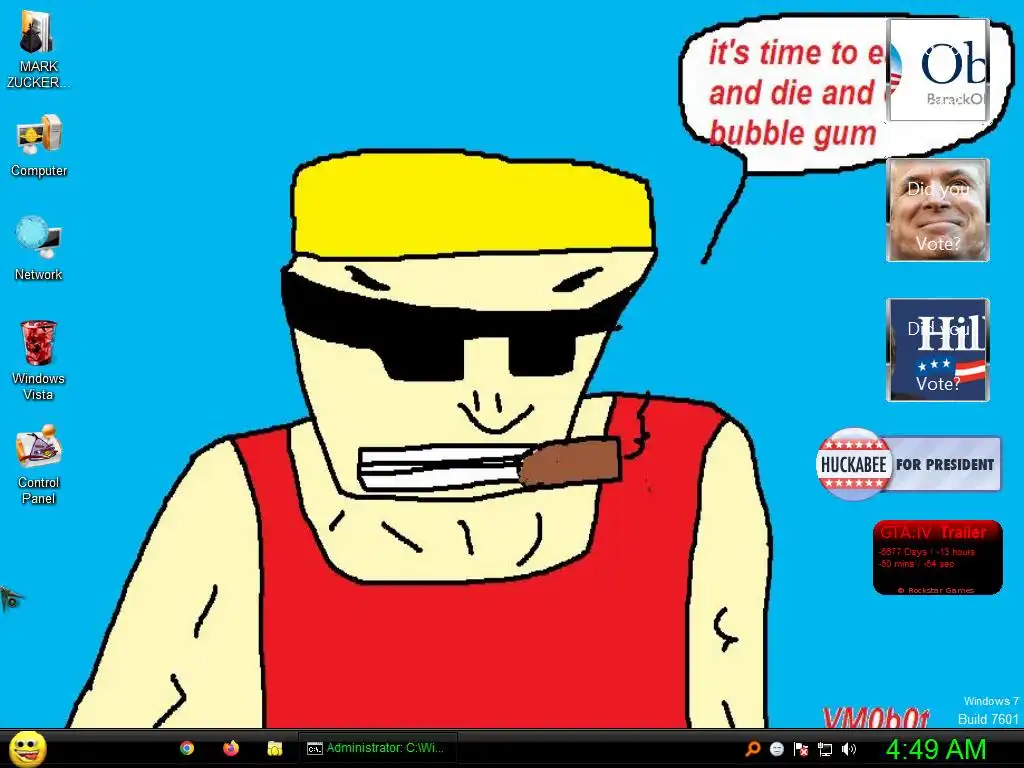
Task: Click the Rockstar Games copyright text
Action: click(x=936, y=590)
